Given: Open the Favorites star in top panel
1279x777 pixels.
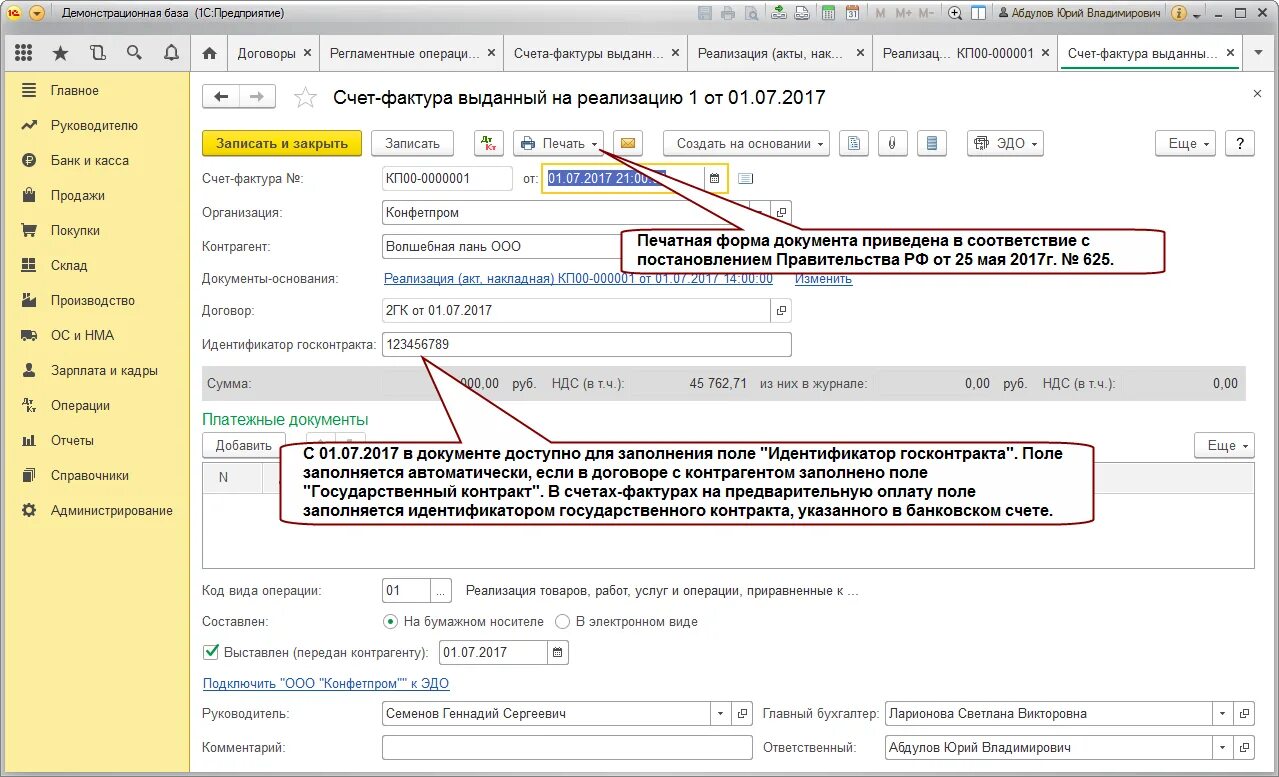Looking at the screenshot, I should pos(60,53).
